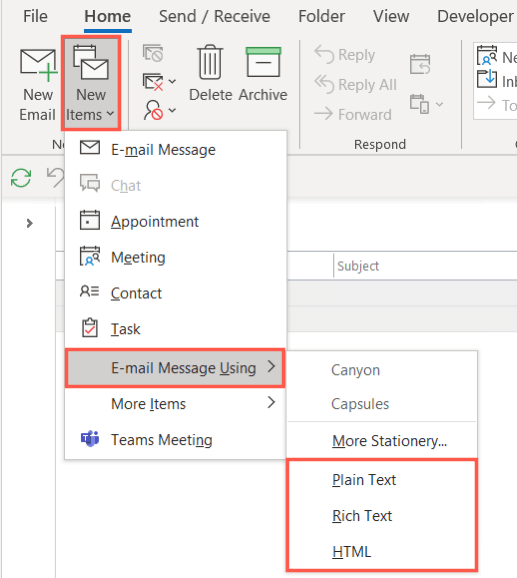517x578 pixels.
Task: Open the File tab
Action: [35, 16]
